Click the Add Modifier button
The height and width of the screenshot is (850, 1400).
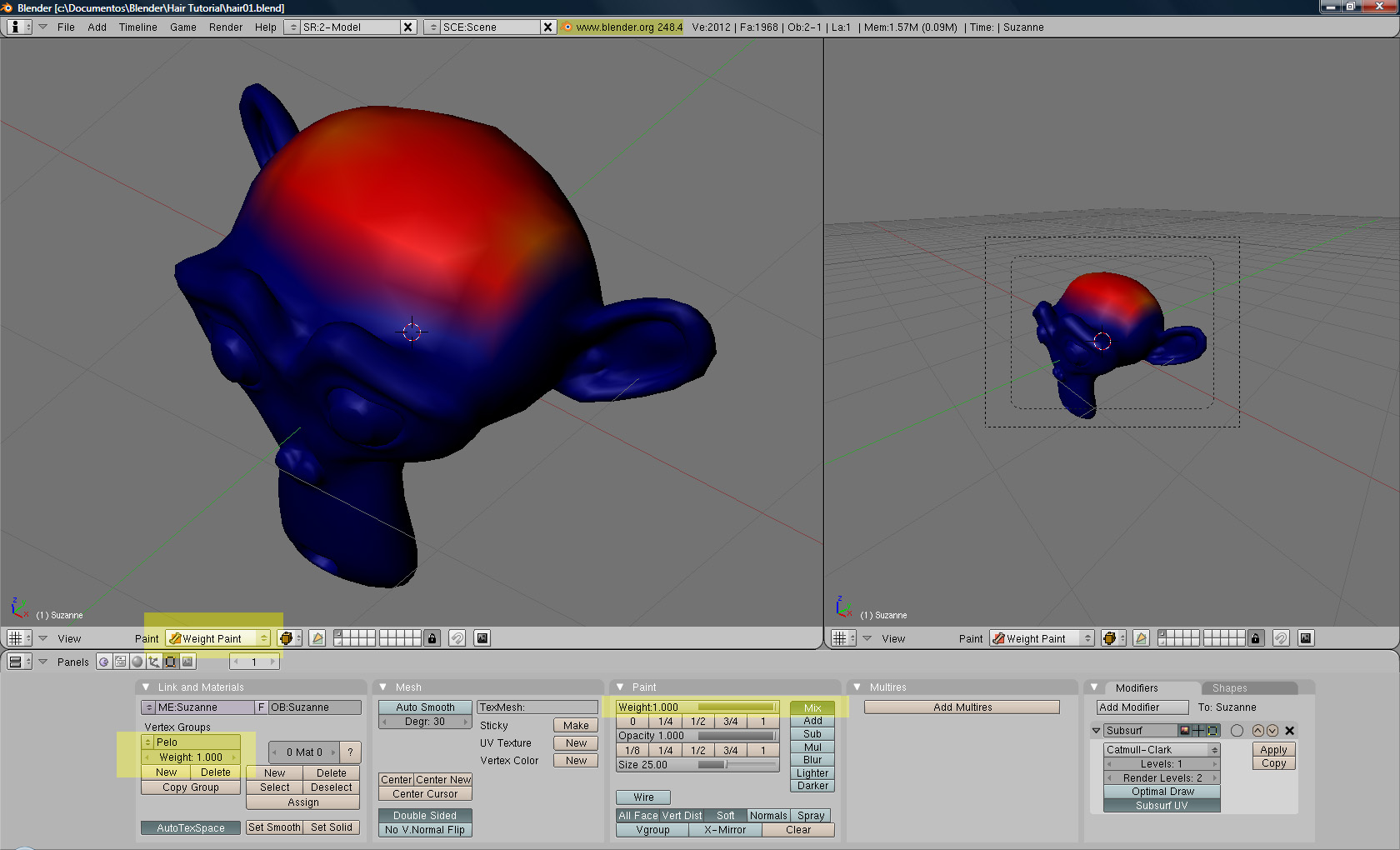point(1142,707)
